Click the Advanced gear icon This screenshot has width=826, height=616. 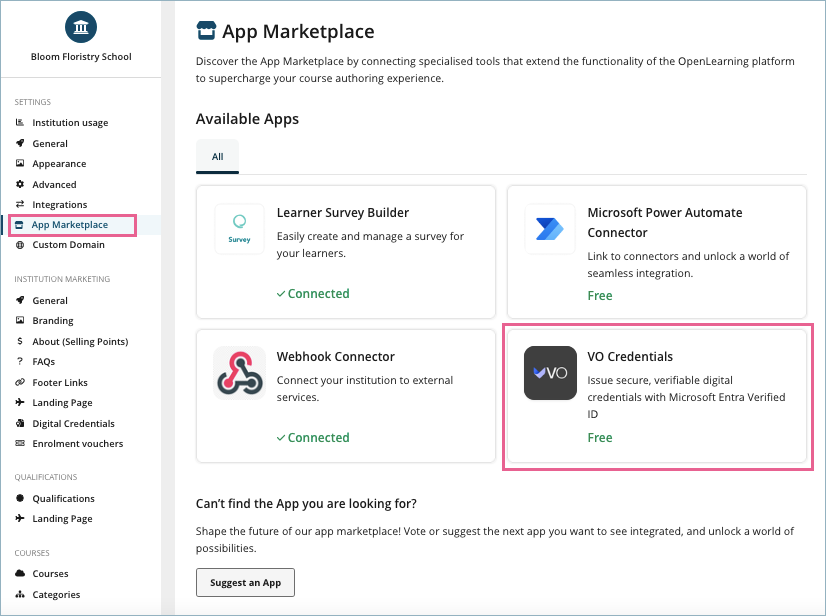20,184
